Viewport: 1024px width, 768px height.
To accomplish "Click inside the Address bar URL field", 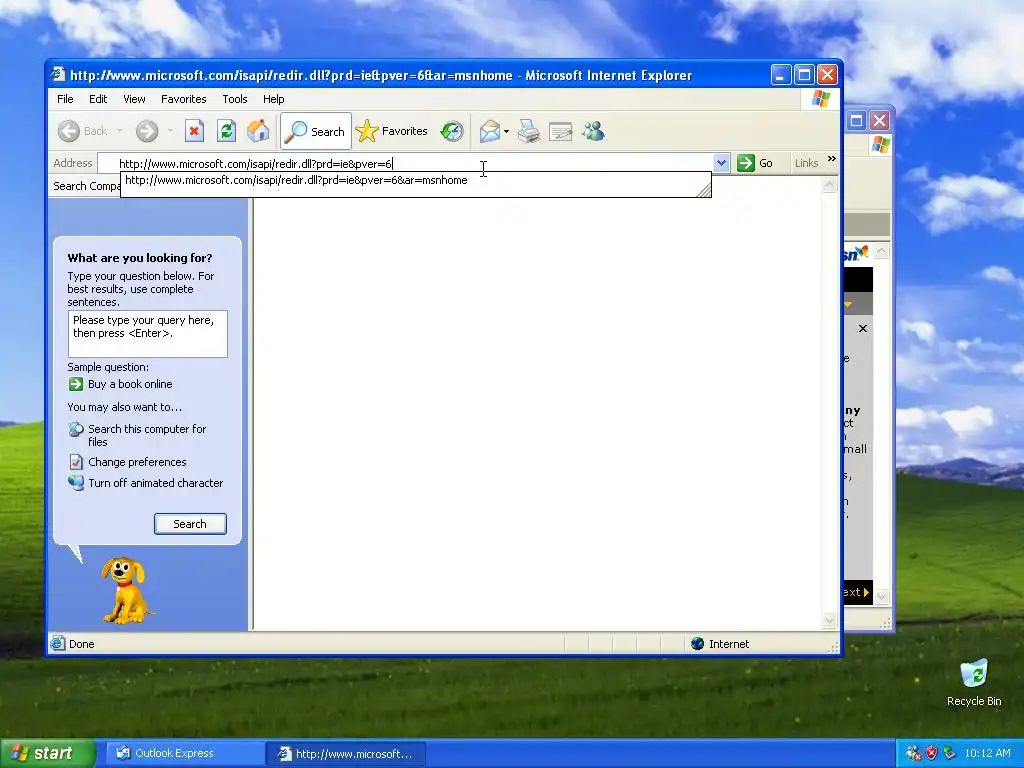I will pyautogui.click(x=405, y=163).
